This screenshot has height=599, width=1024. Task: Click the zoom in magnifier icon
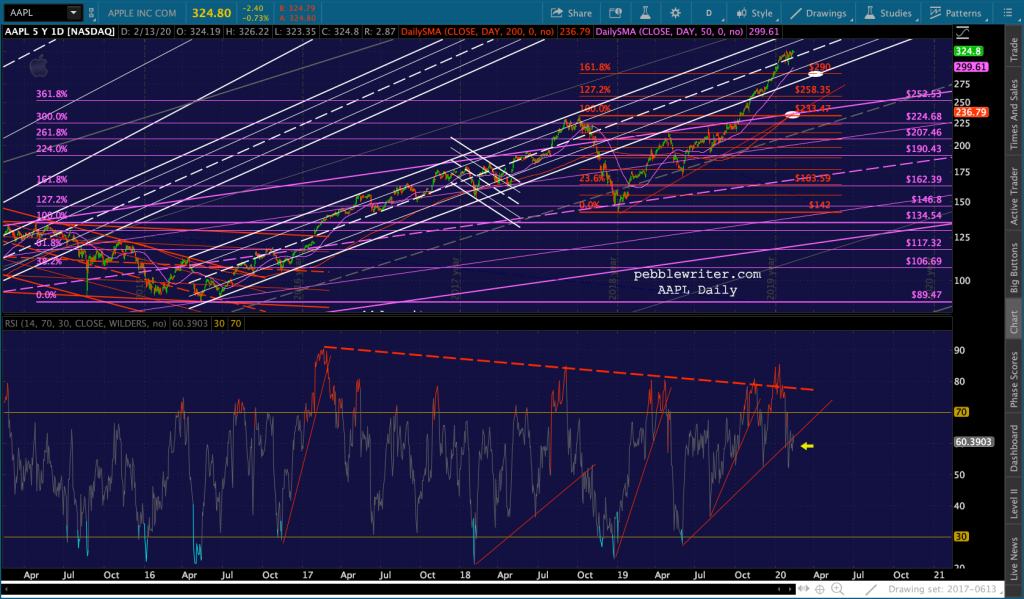(x=838, y=589)
